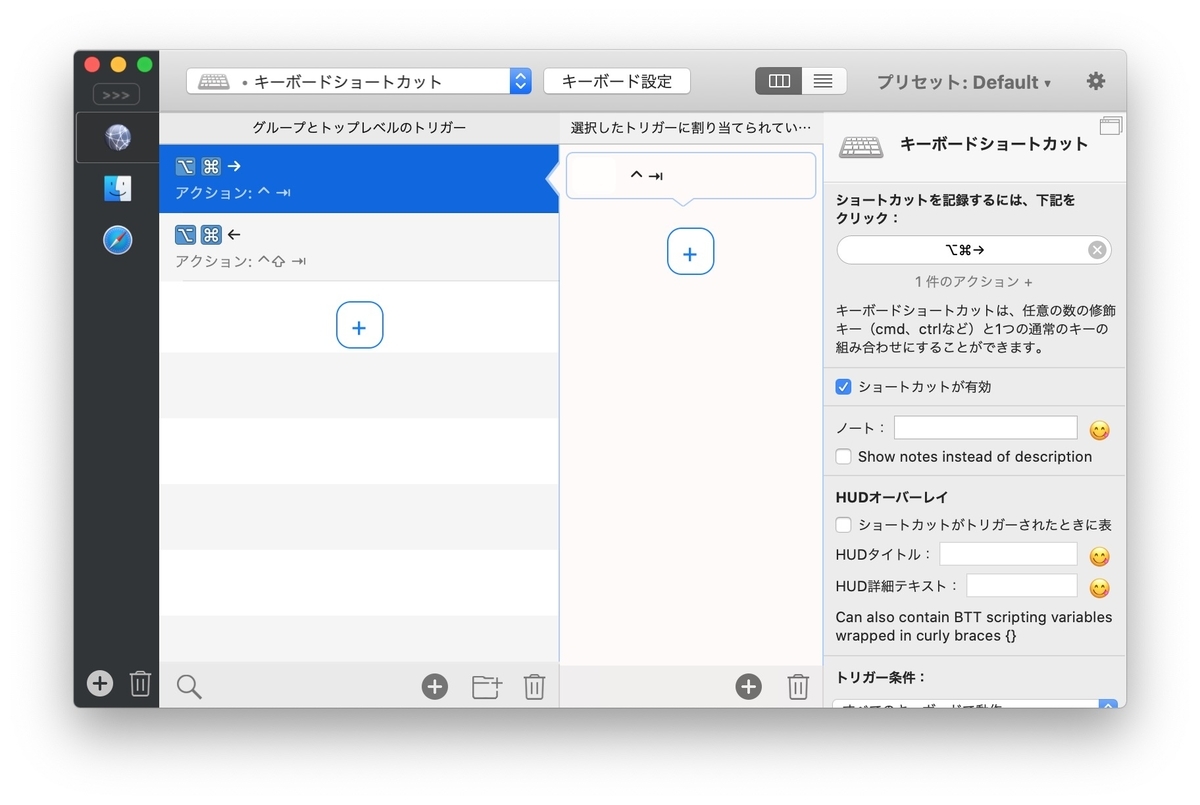The width and height of the screenshot is (1200, 805).
Task: Open emoji picker next to HUDタイトル
Action: click(x=1099, y=557)
